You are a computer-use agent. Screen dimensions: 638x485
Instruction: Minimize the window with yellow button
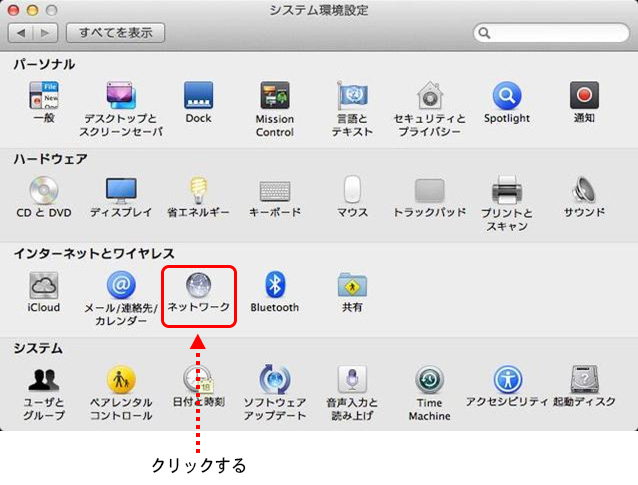[x=33, y=10]
